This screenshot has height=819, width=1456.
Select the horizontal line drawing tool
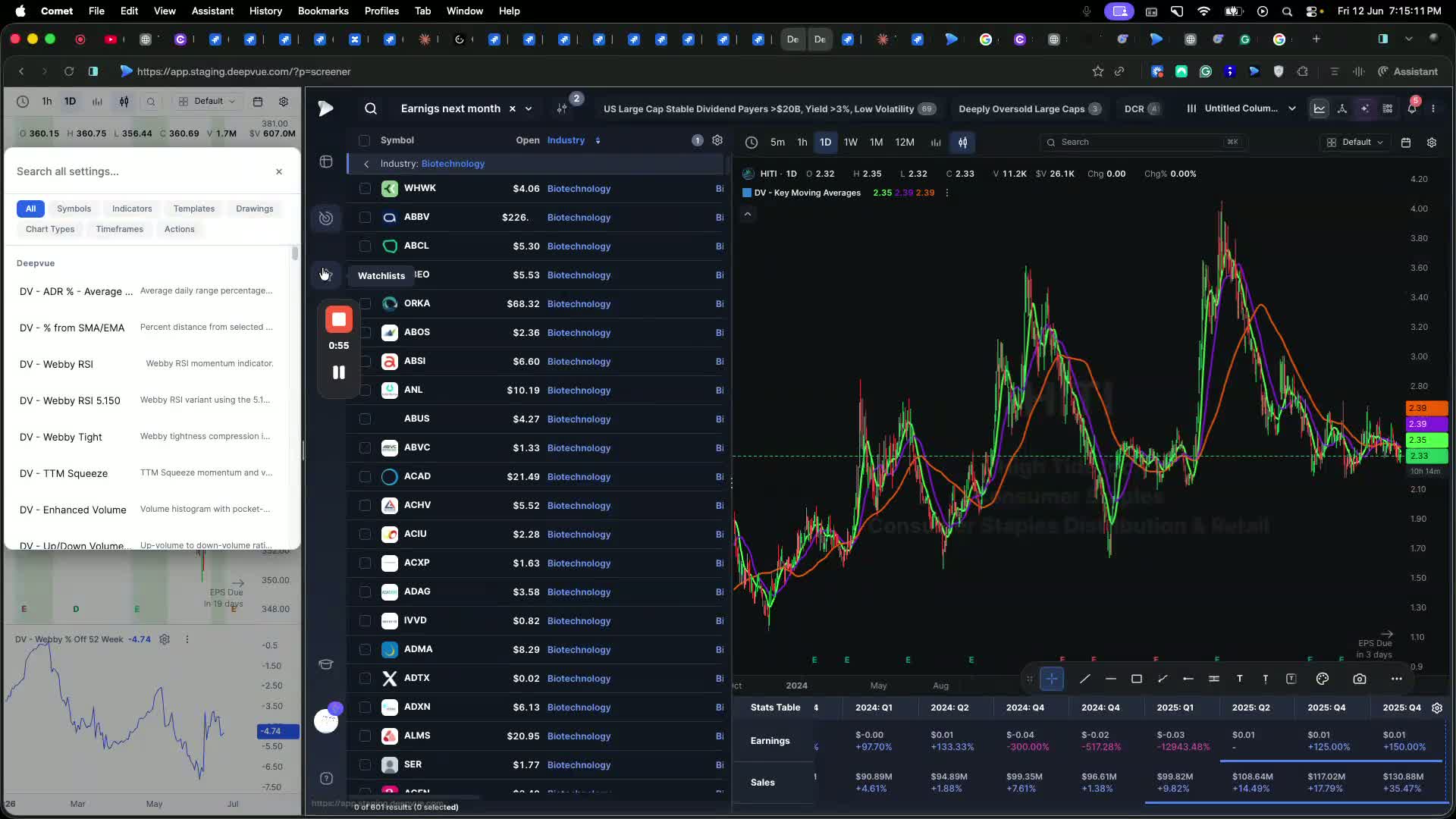pyautogui.click(x=1111, y=679)
